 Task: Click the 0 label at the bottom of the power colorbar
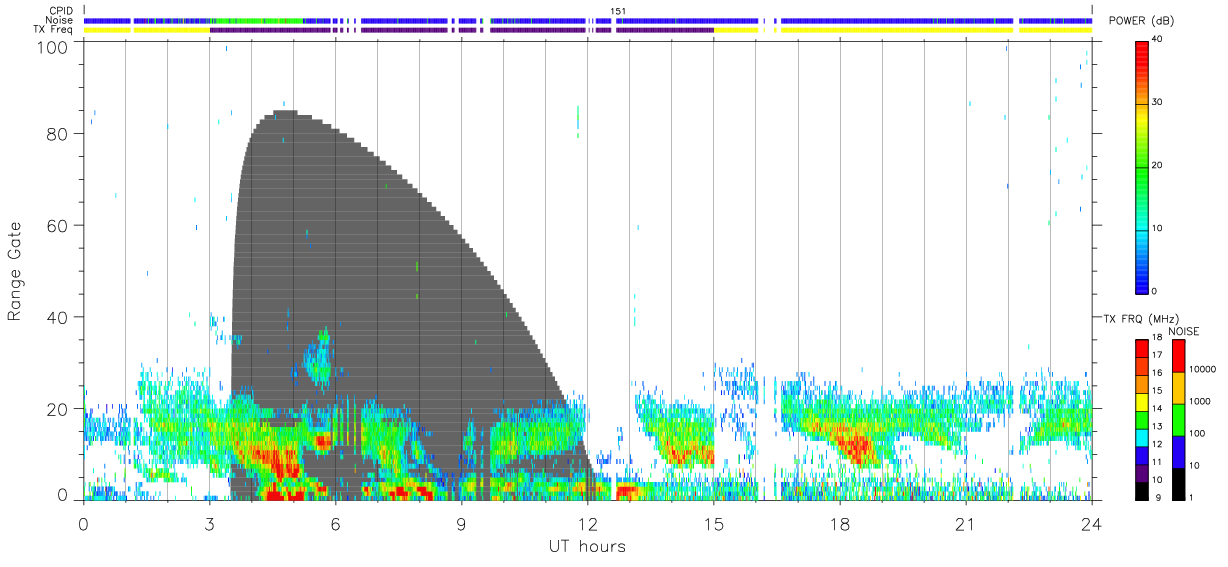tap(1155, 291)
